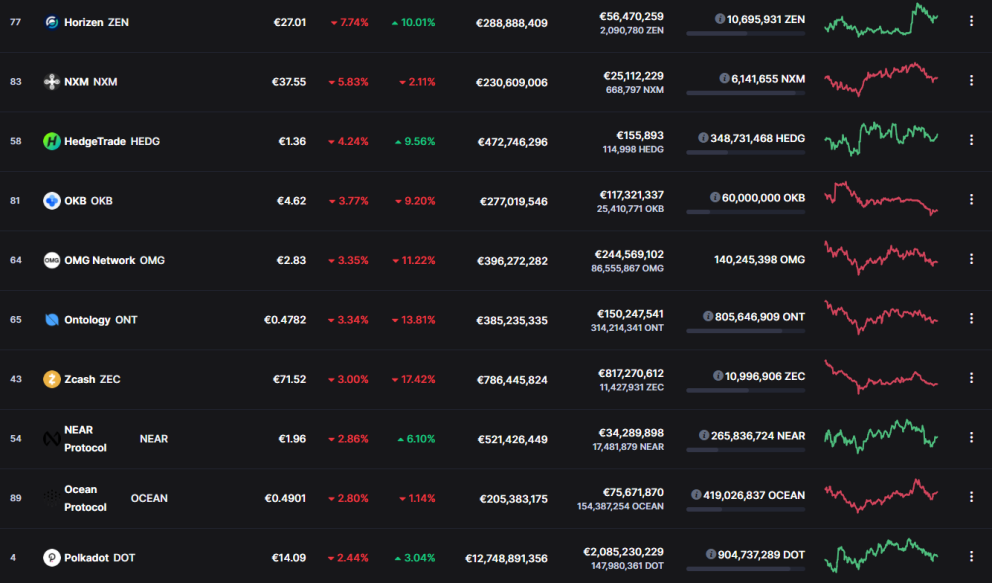992x583 pixels.
Task: Click the Zcash 7-day price chart
Action: (881, 377)
